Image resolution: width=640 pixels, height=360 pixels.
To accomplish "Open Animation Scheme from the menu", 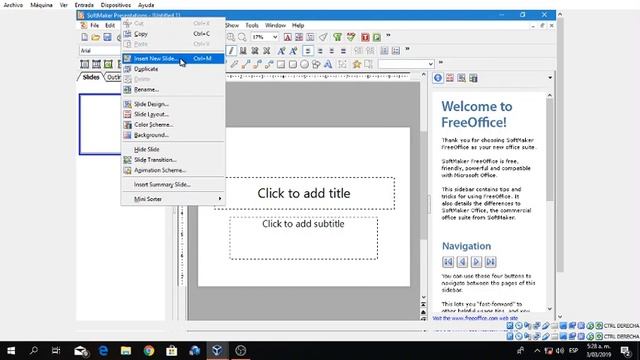I will pyautogui.click(x=173, y=170).
